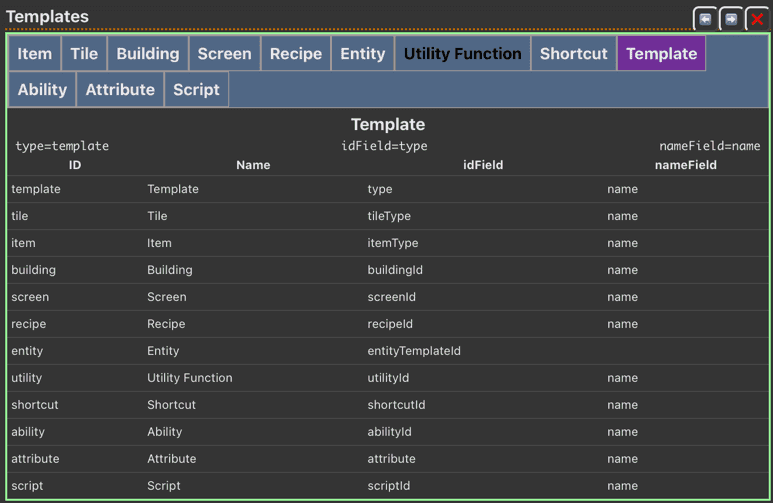
Task: Select the Utility Function name cell
Action: (x=190, y=378)
